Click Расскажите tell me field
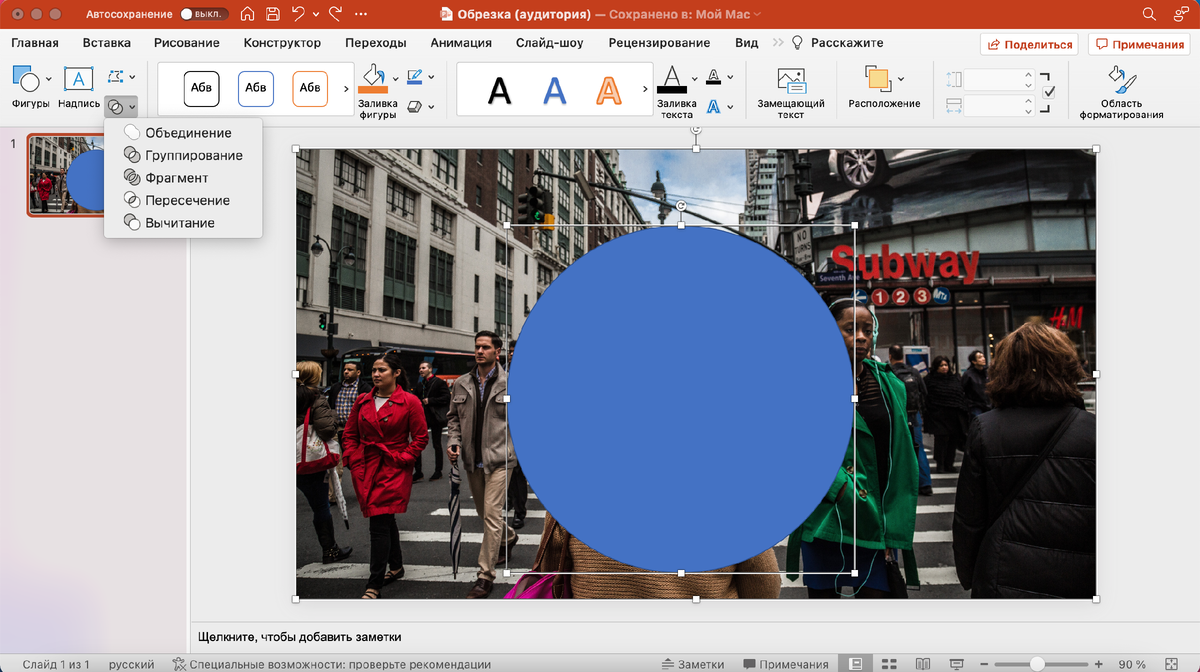Viewport: 1200px width, 672px height. coord(837,43)
